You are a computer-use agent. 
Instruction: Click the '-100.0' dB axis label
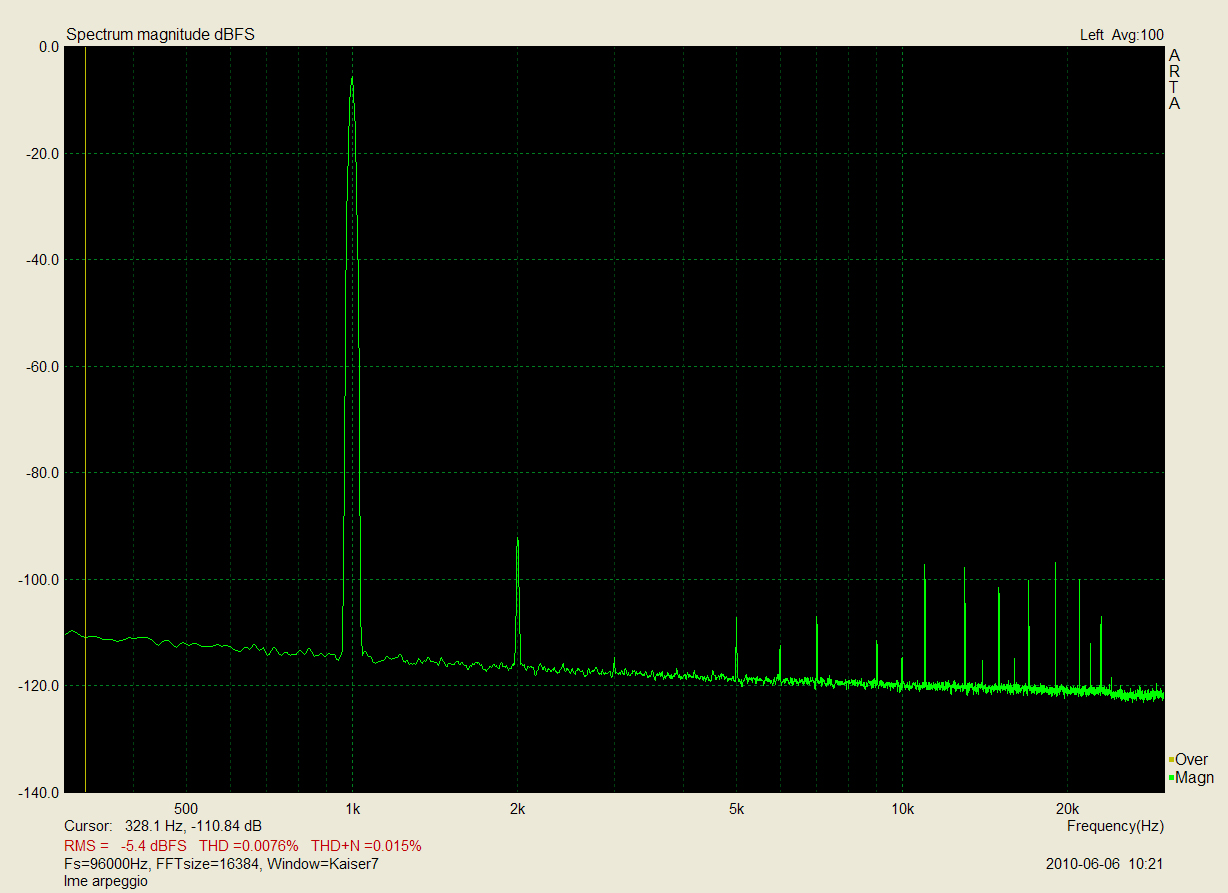40,580
